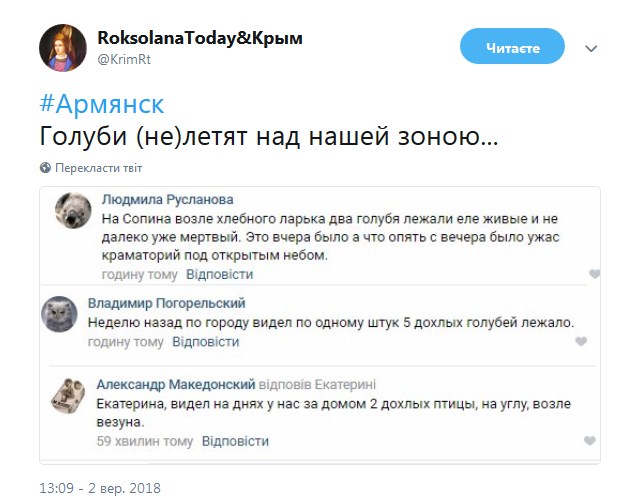Like Александр Македонский's comment with heart
This screenshot has width=638, height=501.
[592, 441]
